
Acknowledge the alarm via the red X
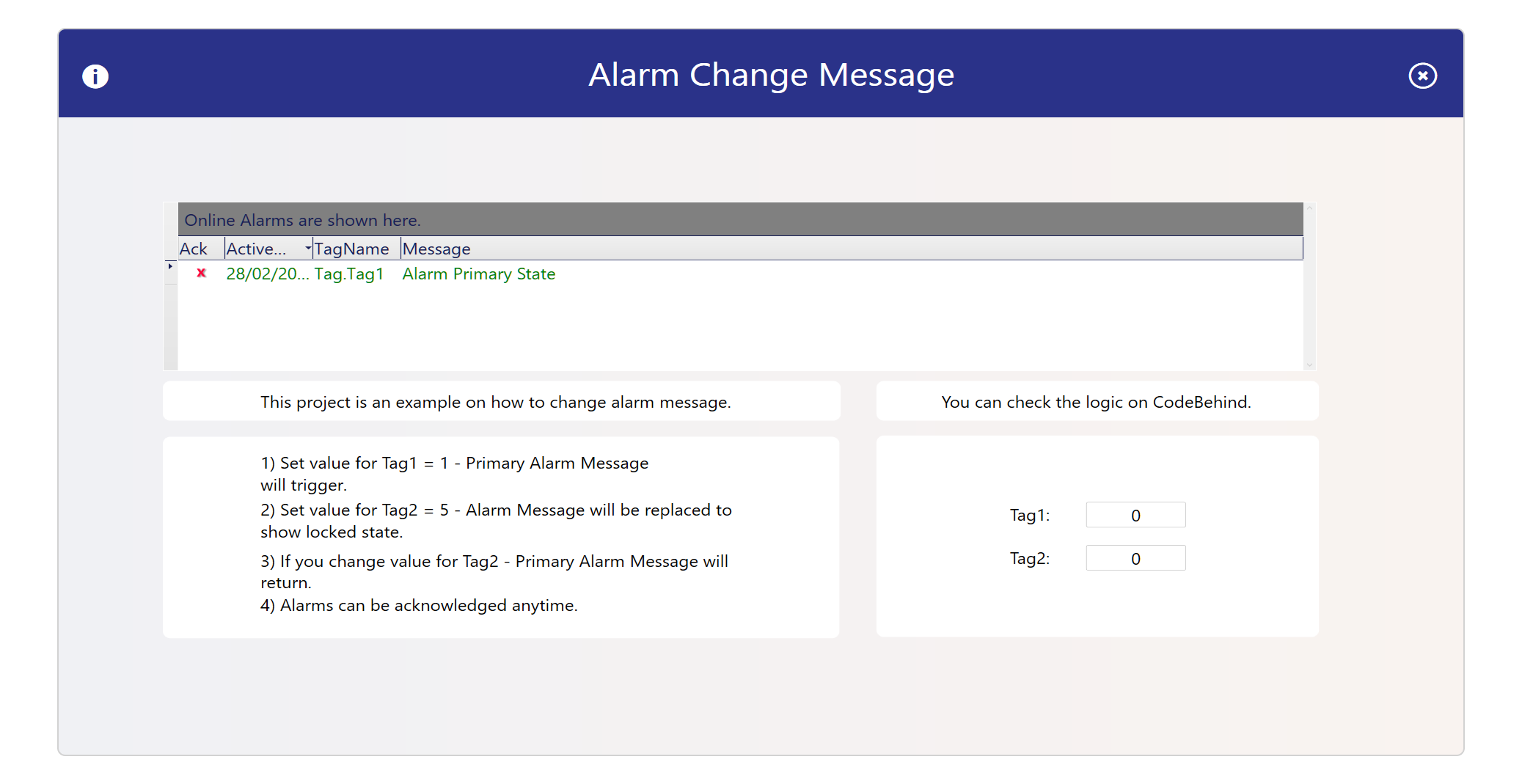(x=201, y=273)
